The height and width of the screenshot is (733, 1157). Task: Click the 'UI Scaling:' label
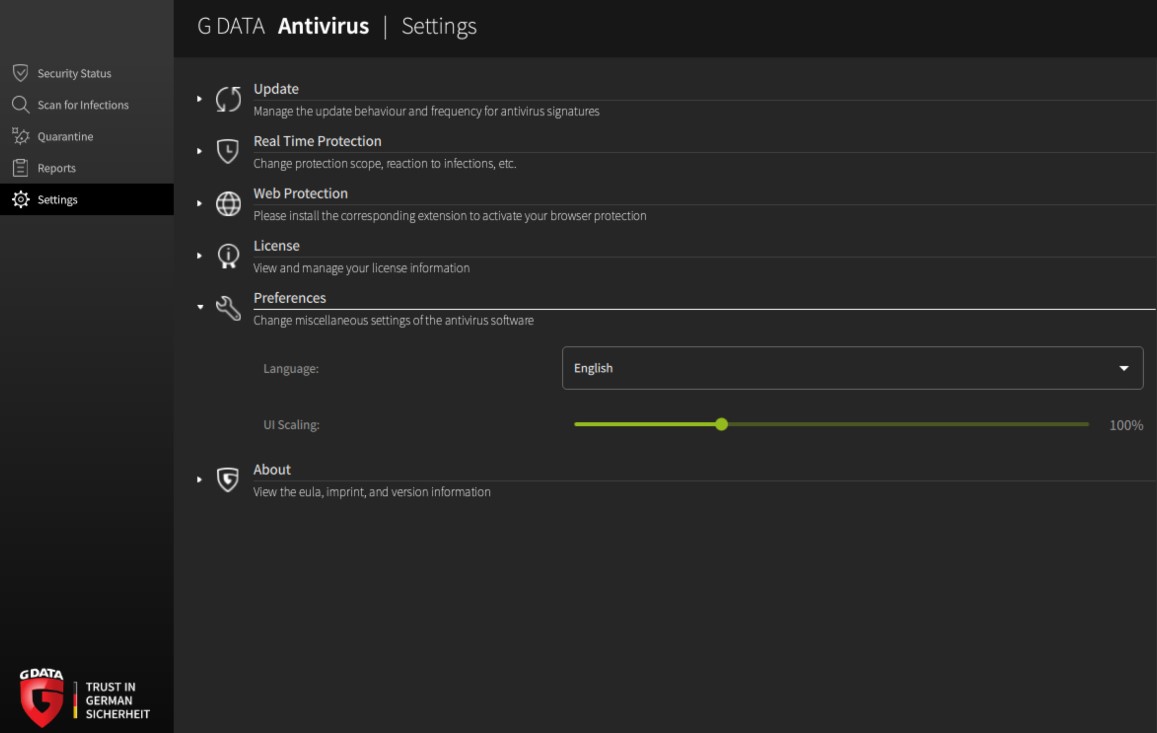291,425
